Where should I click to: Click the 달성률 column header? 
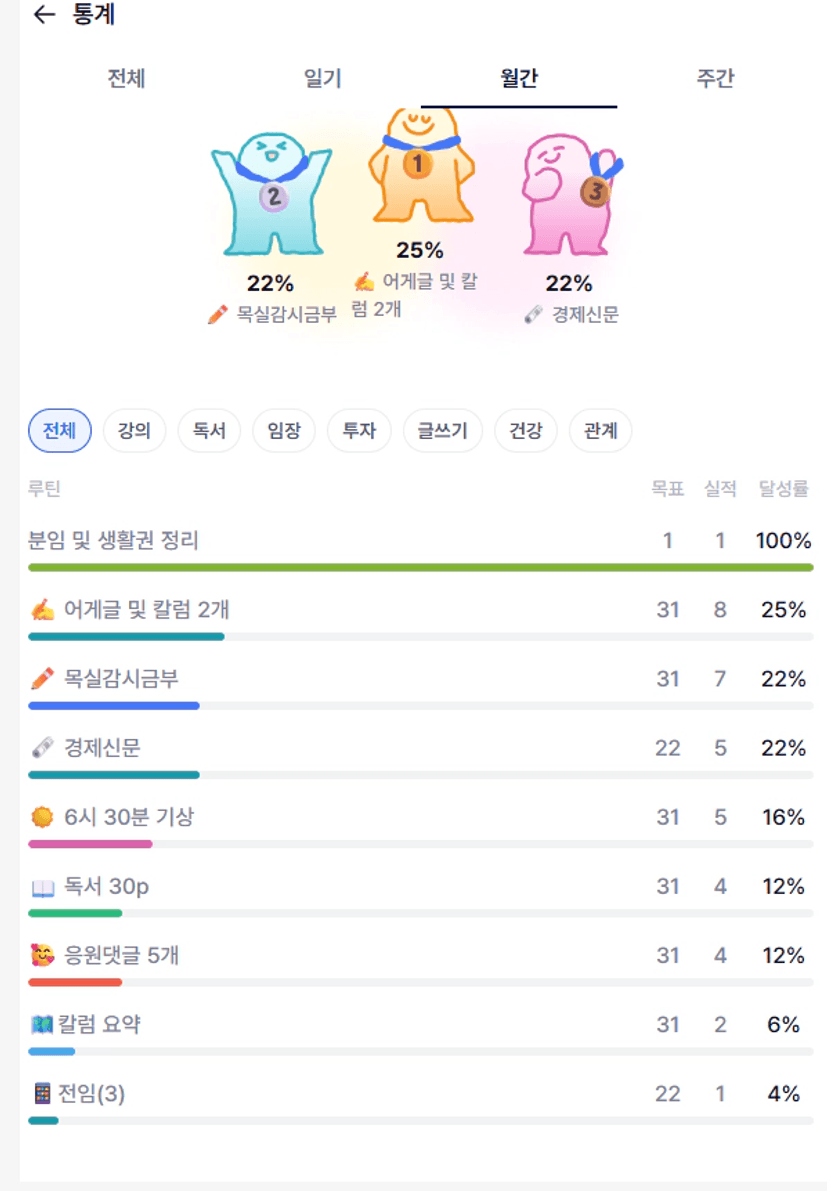coord(783,489)
